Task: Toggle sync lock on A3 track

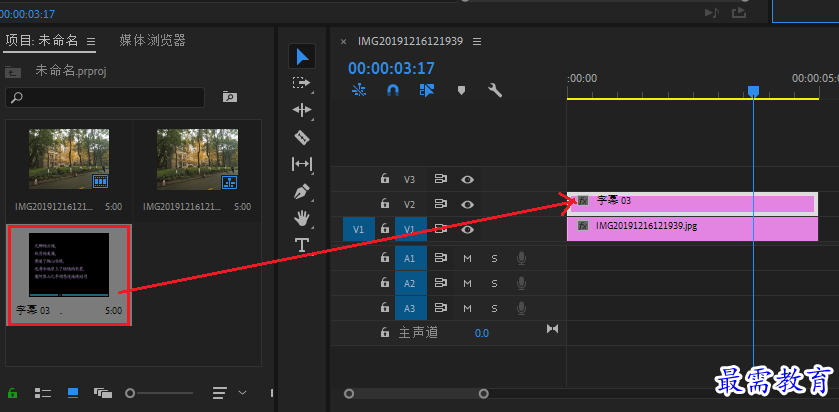Action: point(441,308)
